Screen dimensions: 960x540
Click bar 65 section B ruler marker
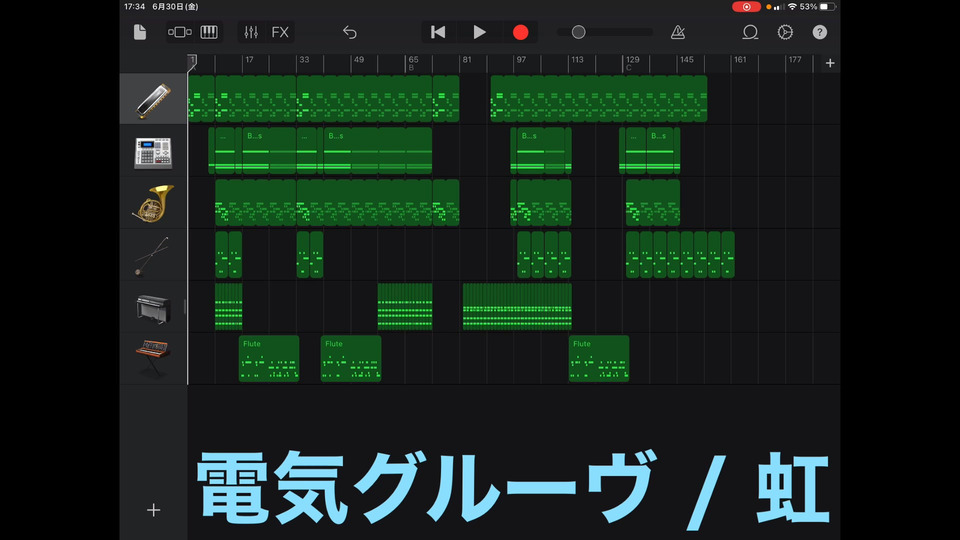(x=413, y=63)
